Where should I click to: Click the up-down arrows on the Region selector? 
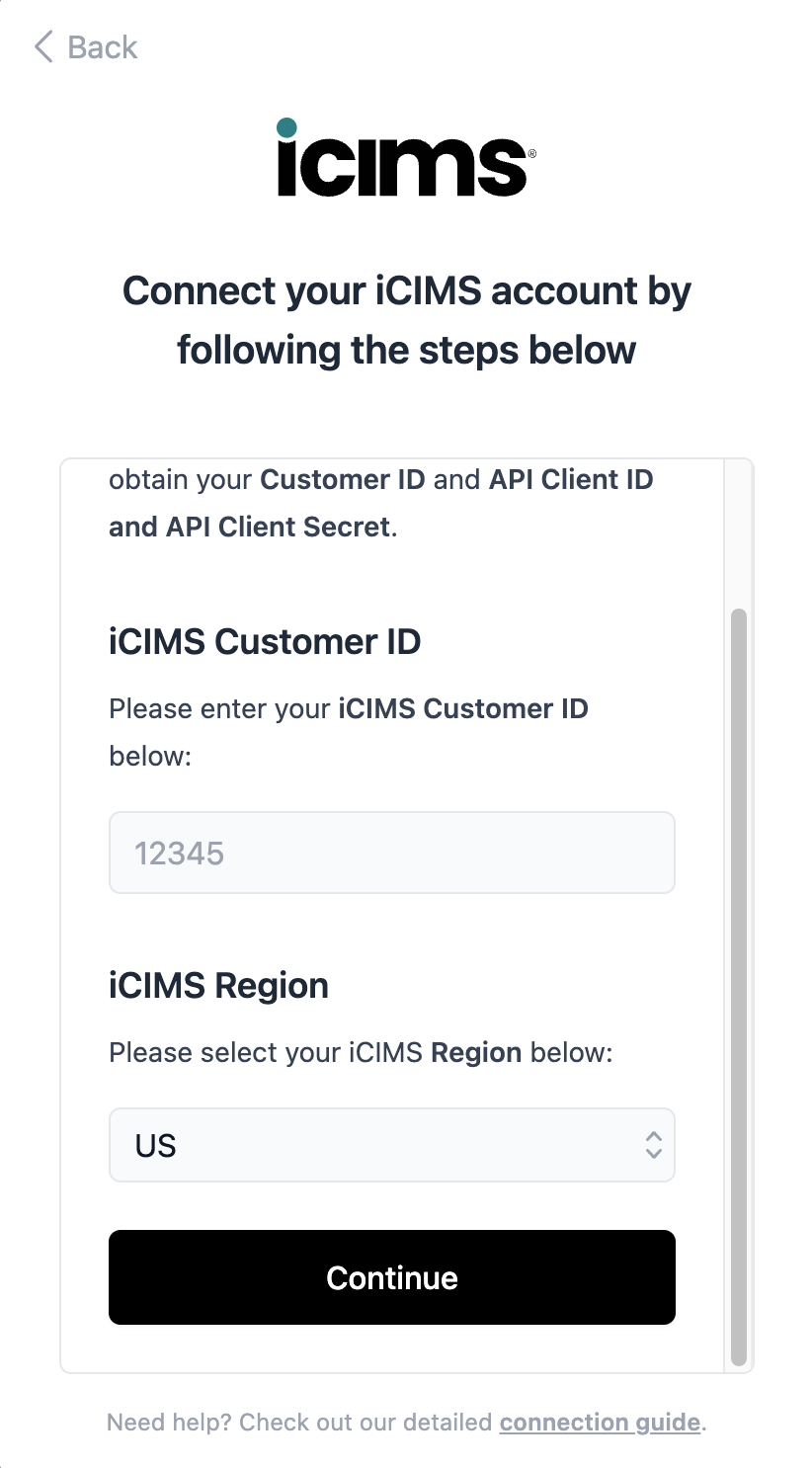click(653, 1145)
